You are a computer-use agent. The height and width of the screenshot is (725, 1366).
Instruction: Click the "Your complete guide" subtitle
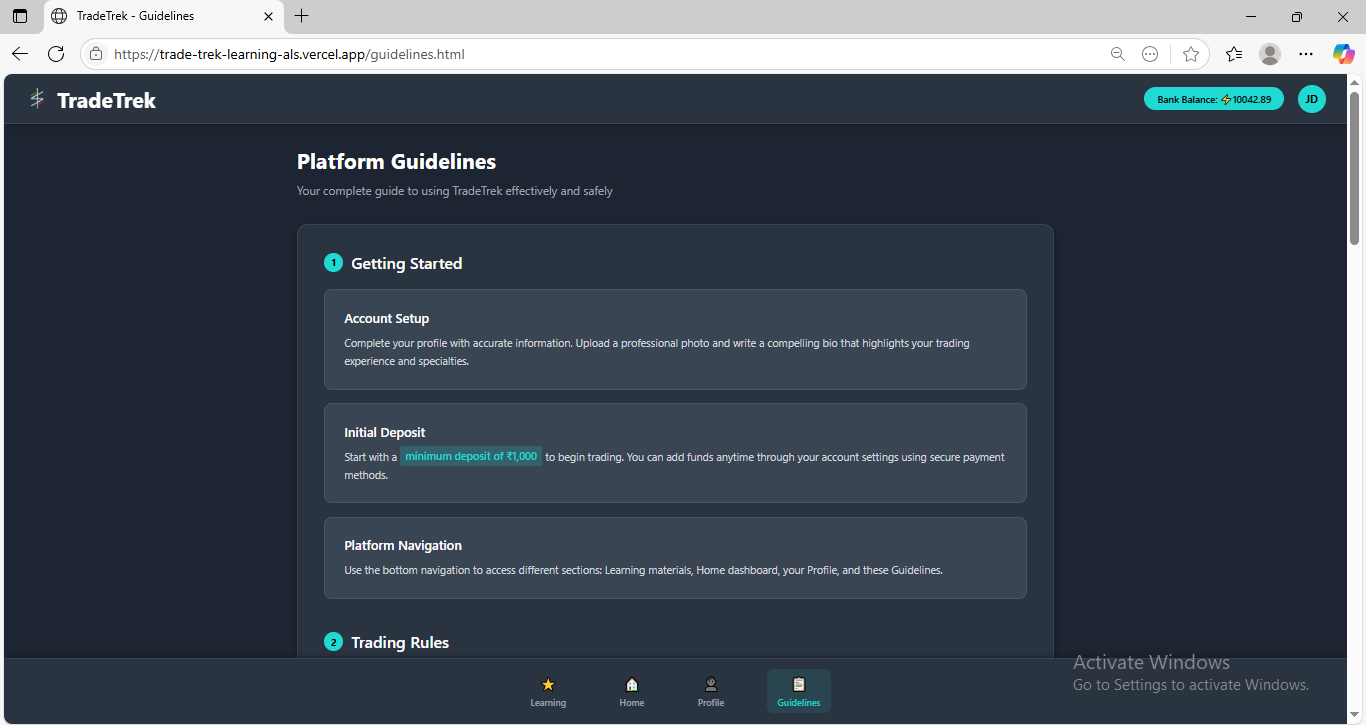click(x=455, y=191)
